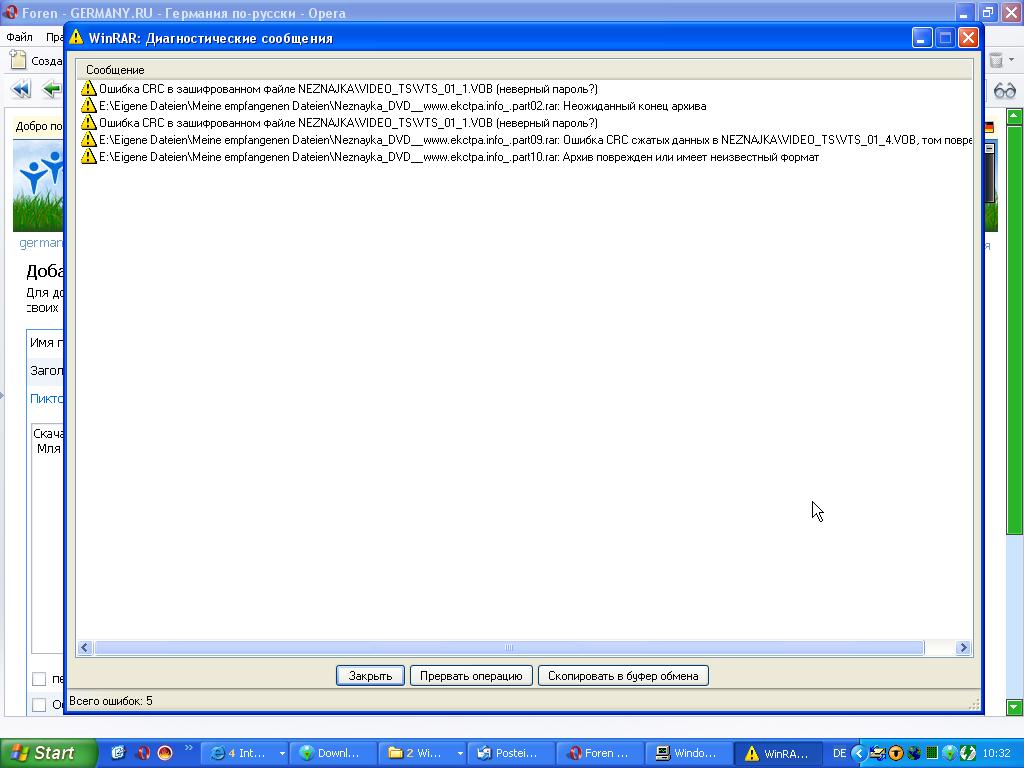Open the Windows Start menu
1024x768 pixels.
(48, 753)
